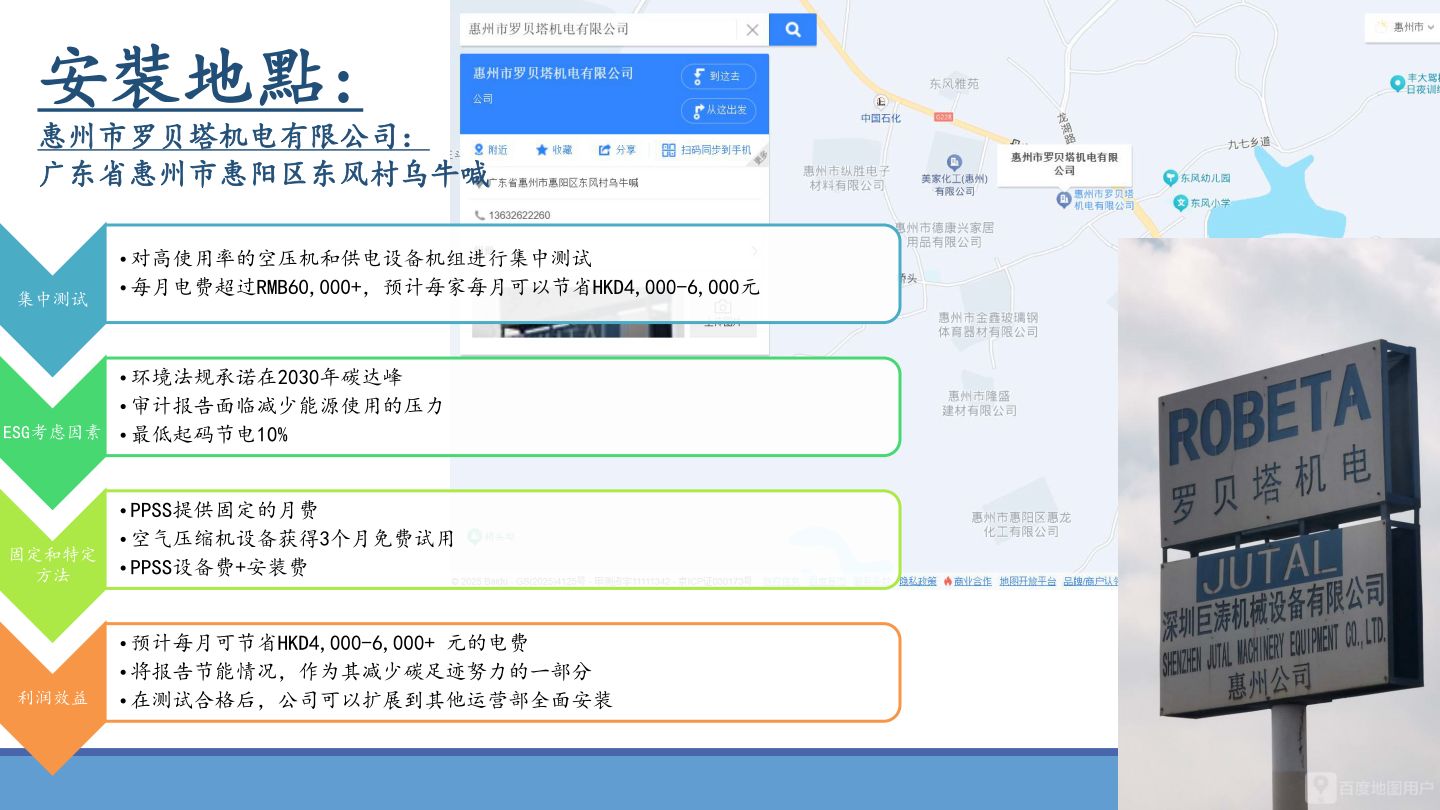
Task: Click the ROBETA 罗贝塔机电 signboard photo
Action: pyautogui.click(x=1279, y=524)
